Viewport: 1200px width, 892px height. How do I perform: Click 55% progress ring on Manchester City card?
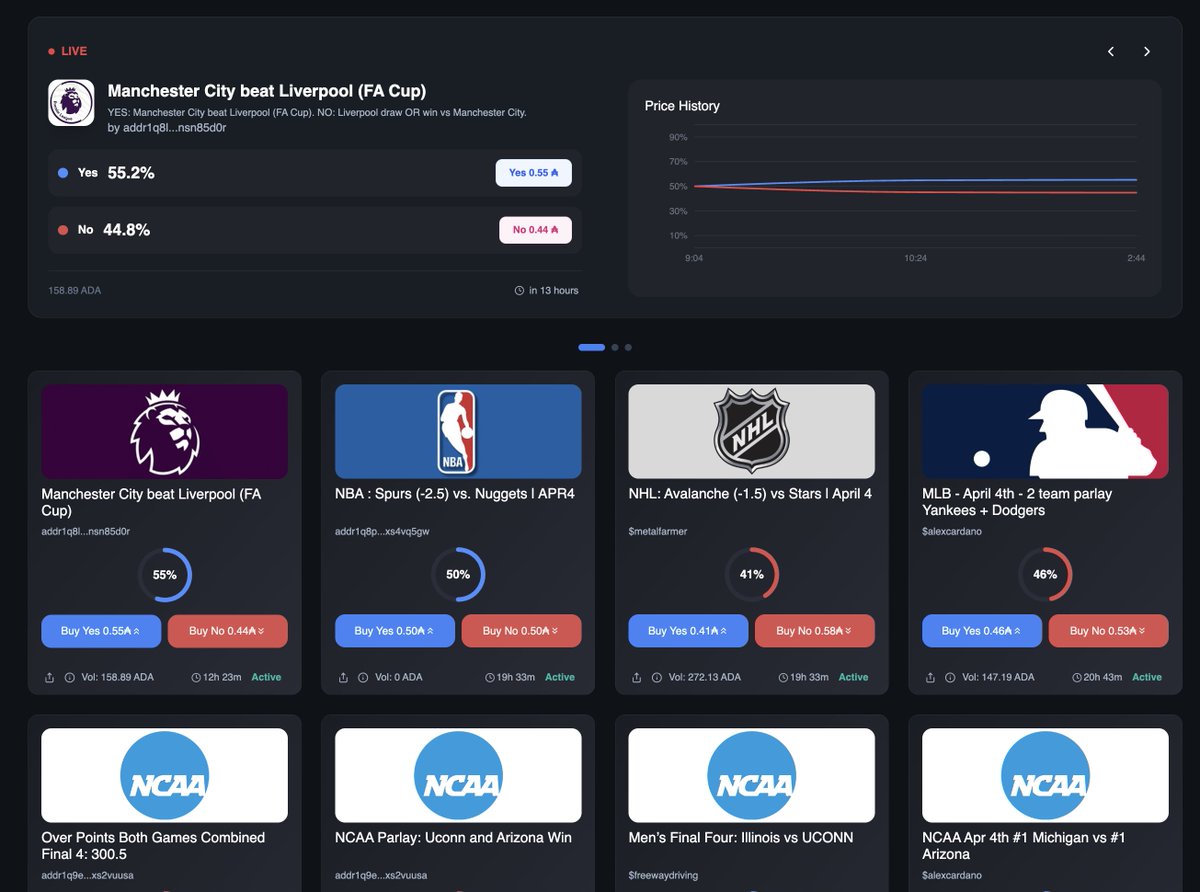coord(165,575)
